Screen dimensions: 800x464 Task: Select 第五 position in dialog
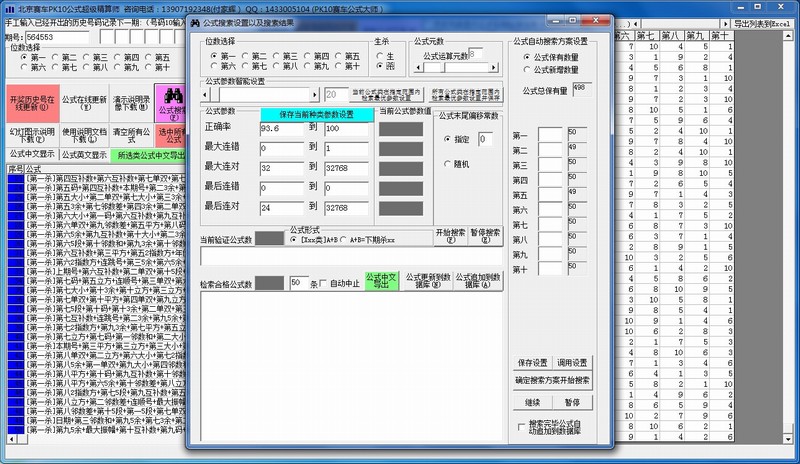[x=338, y=56]
